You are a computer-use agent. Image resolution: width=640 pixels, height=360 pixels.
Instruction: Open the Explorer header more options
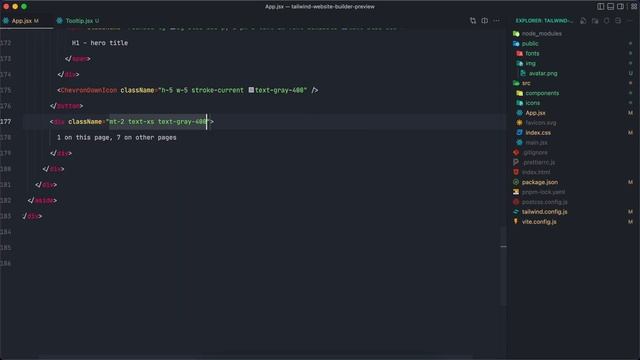tap(630, 20)
